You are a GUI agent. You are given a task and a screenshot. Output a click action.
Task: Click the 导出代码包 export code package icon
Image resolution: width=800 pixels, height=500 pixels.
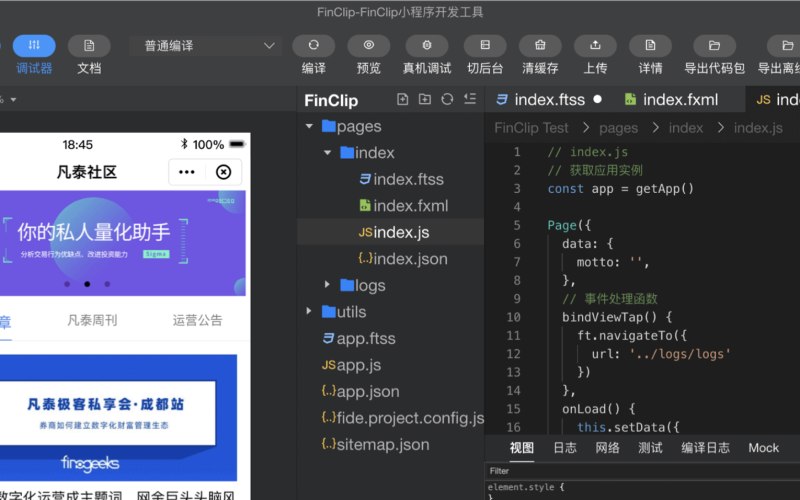tap(714, 46)
